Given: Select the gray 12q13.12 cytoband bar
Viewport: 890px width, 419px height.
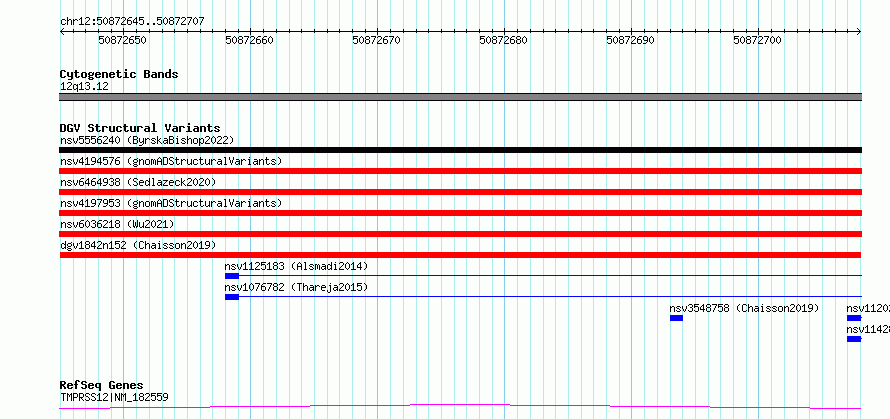Looking at the screenshot, I should pyautogui.click(x=460, y=97).
